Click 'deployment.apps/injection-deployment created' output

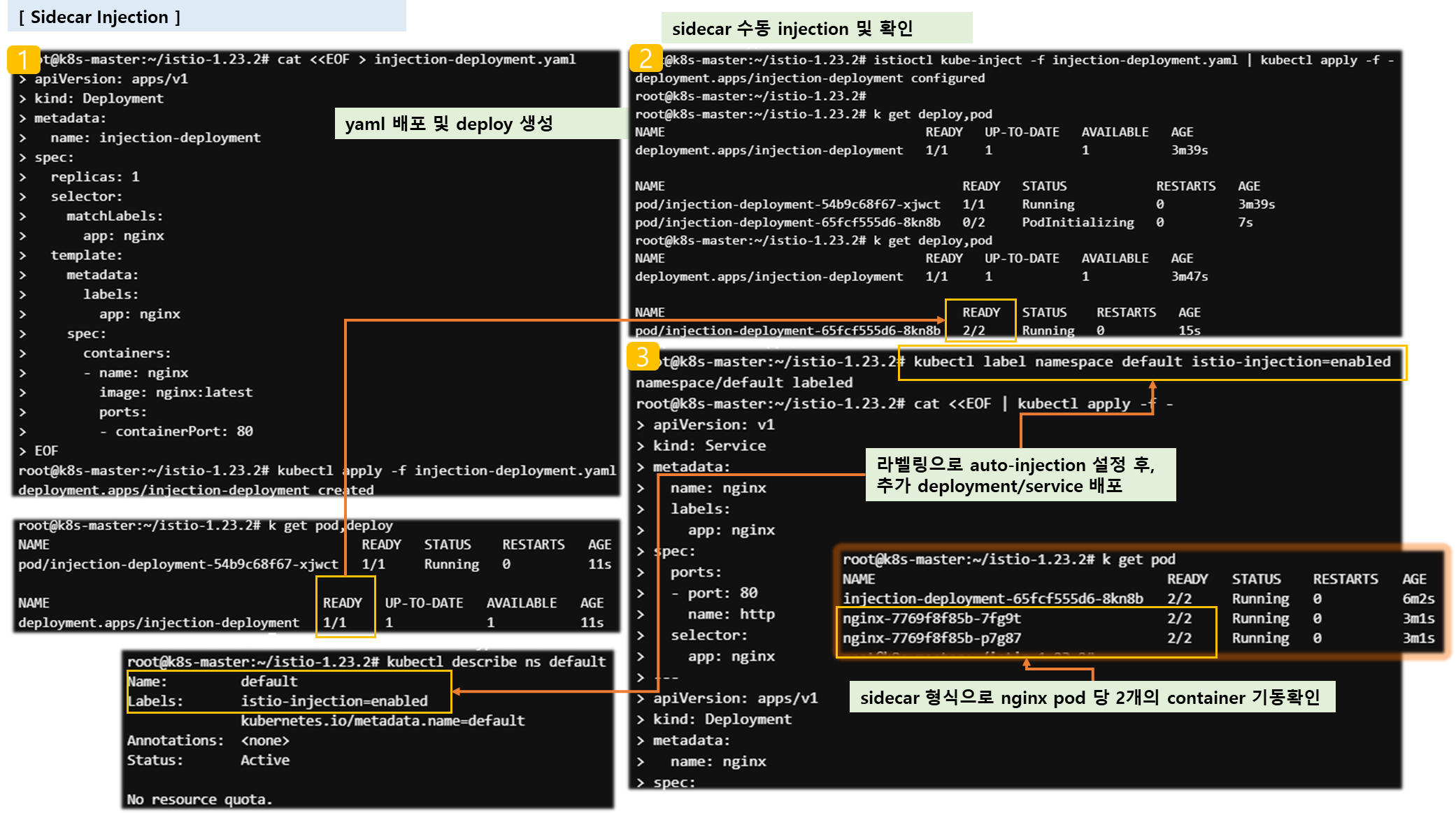coord(196,490)
